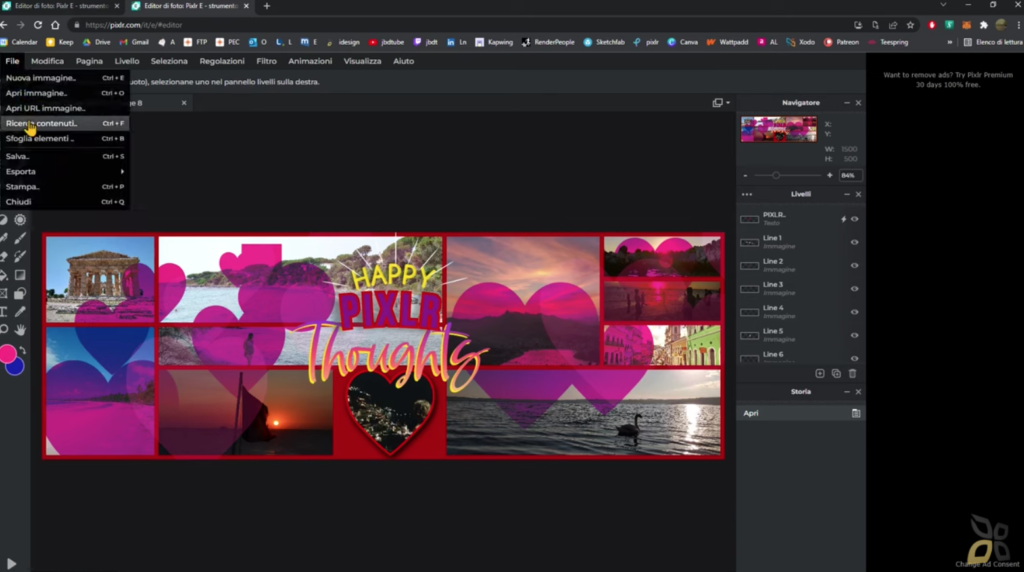Open the Filtro menu

(266, 61)
